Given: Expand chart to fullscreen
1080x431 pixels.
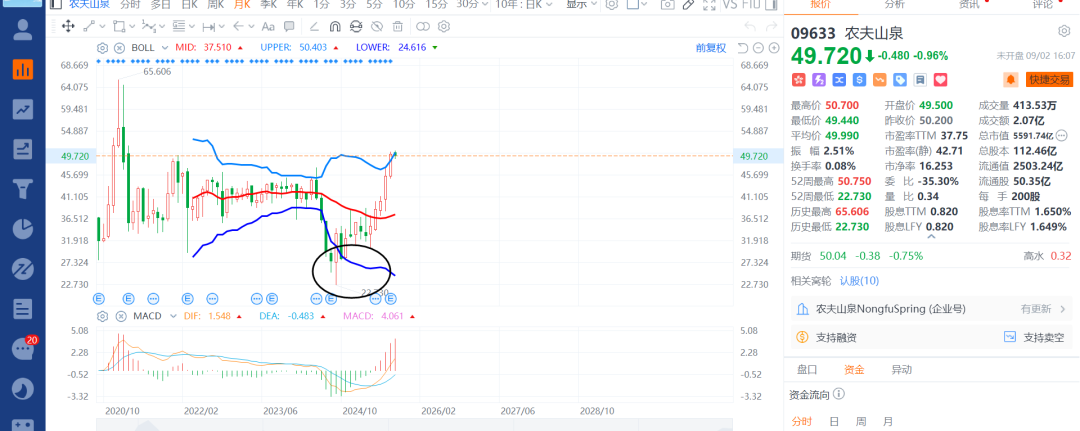Looking at the screenshot, I should point(709,4).
